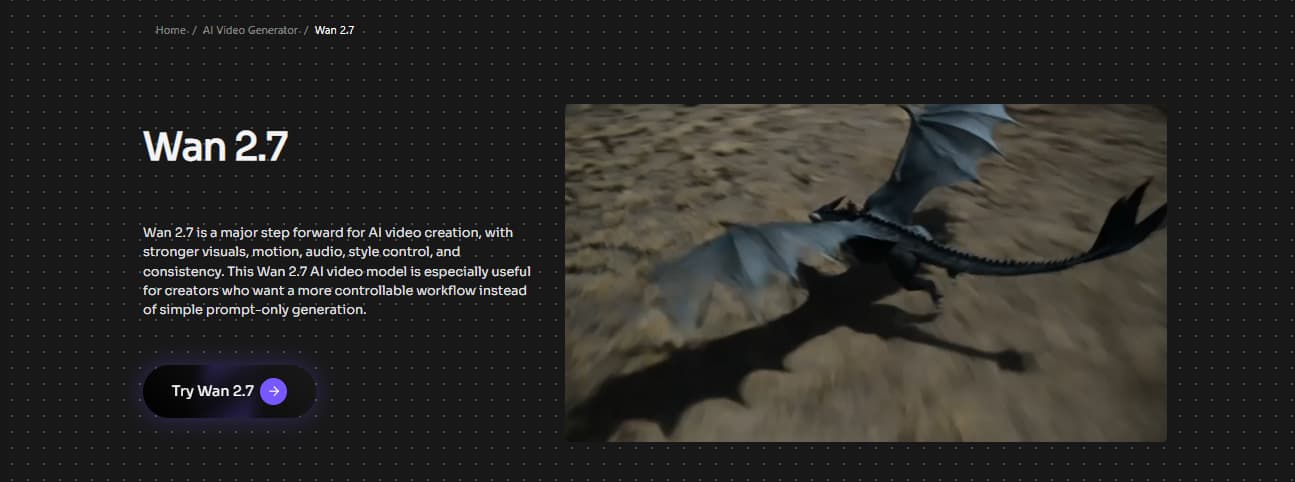1295x482 pixels.
Task: Click the Home breadcrumb link
Action: (x=171, y=30)
